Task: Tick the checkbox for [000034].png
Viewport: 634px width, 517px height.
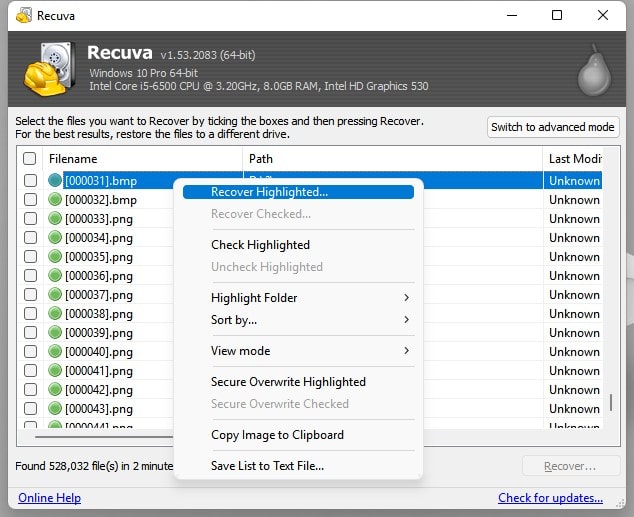Action: tap(30, 237)
